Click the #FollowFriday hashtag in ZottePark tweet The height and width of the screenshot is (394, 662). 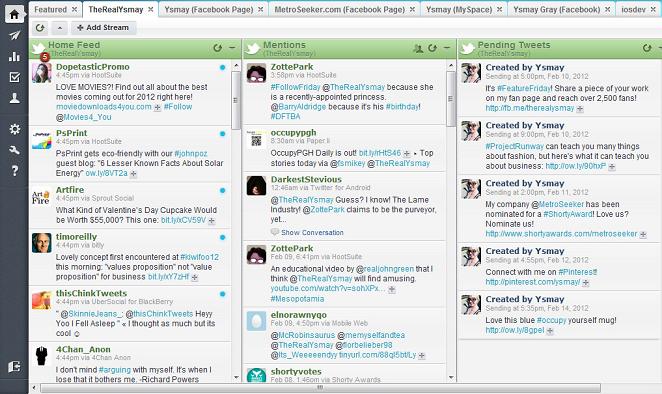[296, 87]
